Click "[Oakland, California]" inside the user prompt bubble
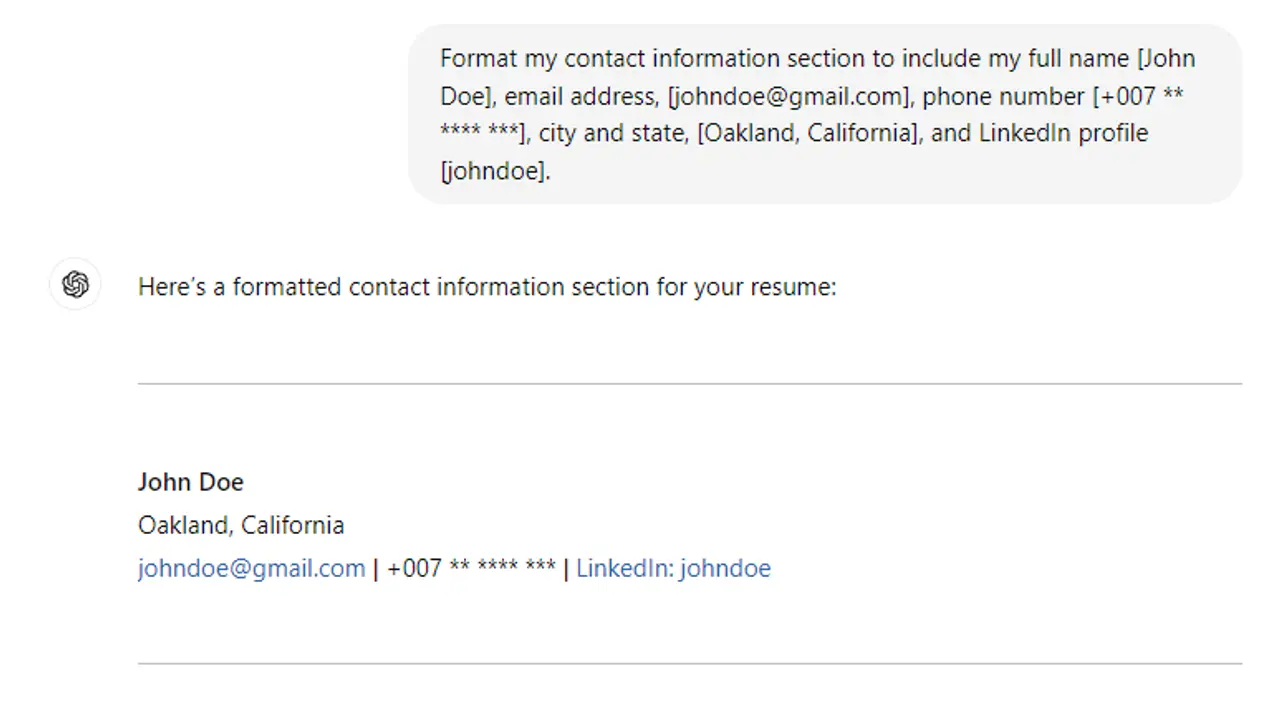This screenshot has height=714, width=1280. point(810,133)
